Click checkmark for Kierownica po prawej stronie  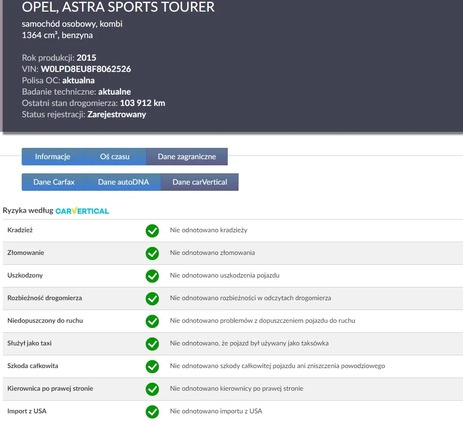click(x=152, y=389)
